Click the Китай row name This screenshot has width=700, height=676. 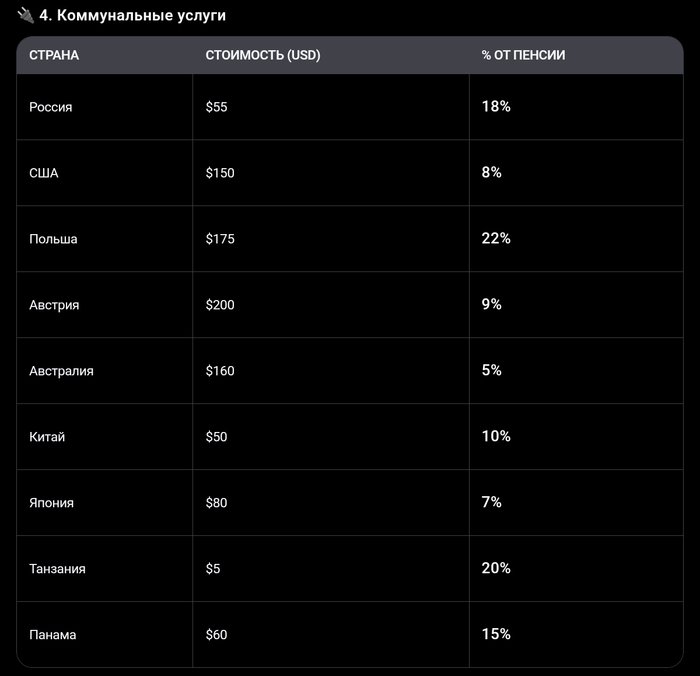pyautogui.click(x=47, y=437)
